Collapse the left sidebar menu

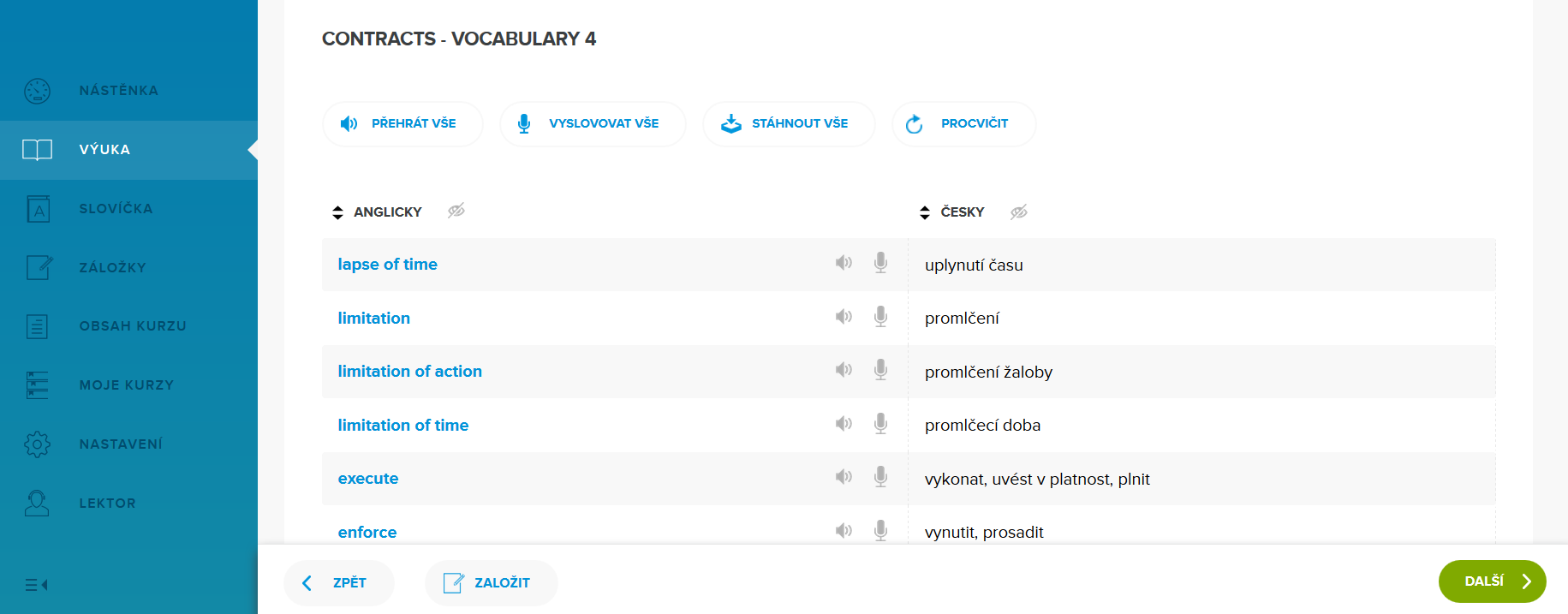(37, 585)
